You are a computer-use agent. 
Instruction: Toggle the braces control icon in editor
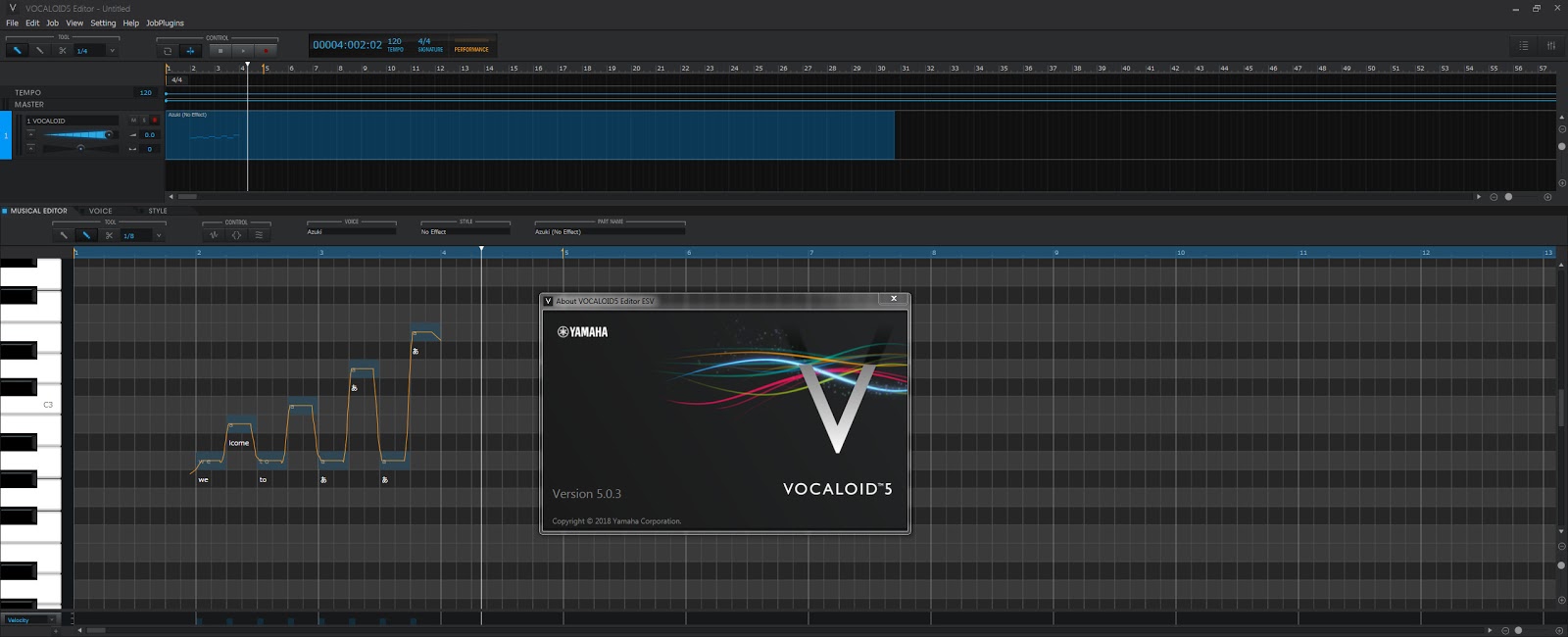236,235
